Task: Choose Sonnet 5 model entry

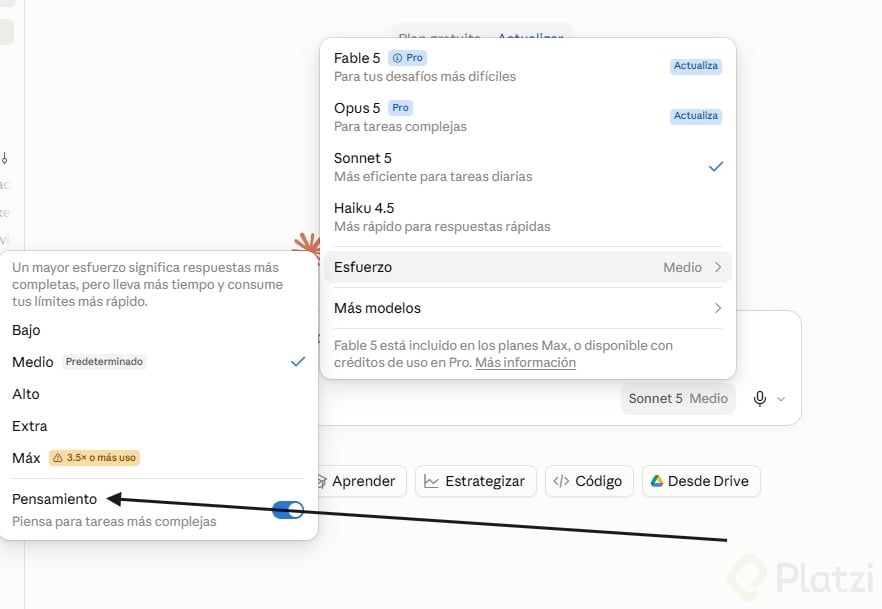Action: pyautogui.click(x=528, y=167)
